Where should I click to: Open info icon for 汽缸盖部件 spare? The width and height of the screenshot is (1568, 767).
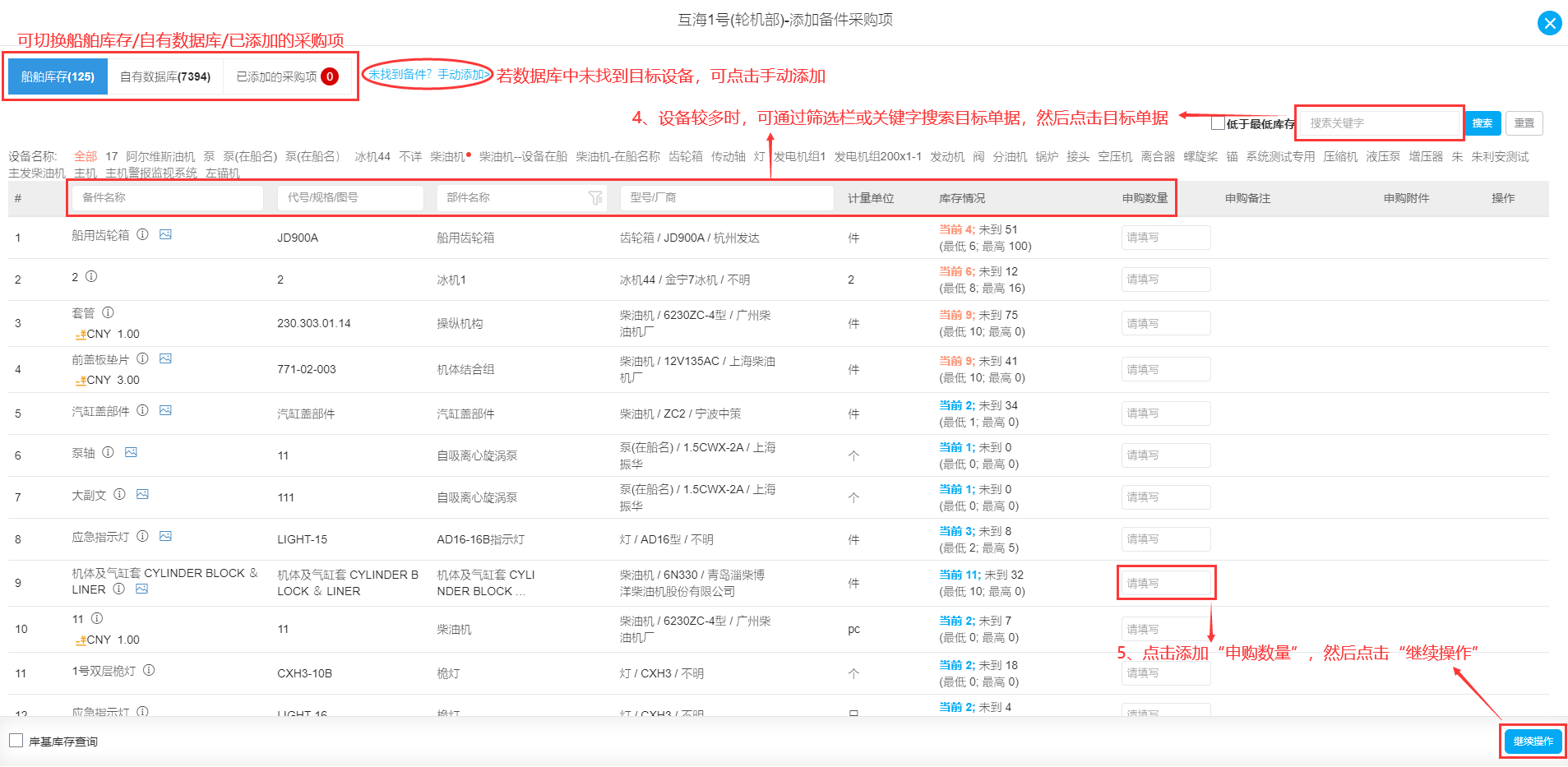click(142, 410)
